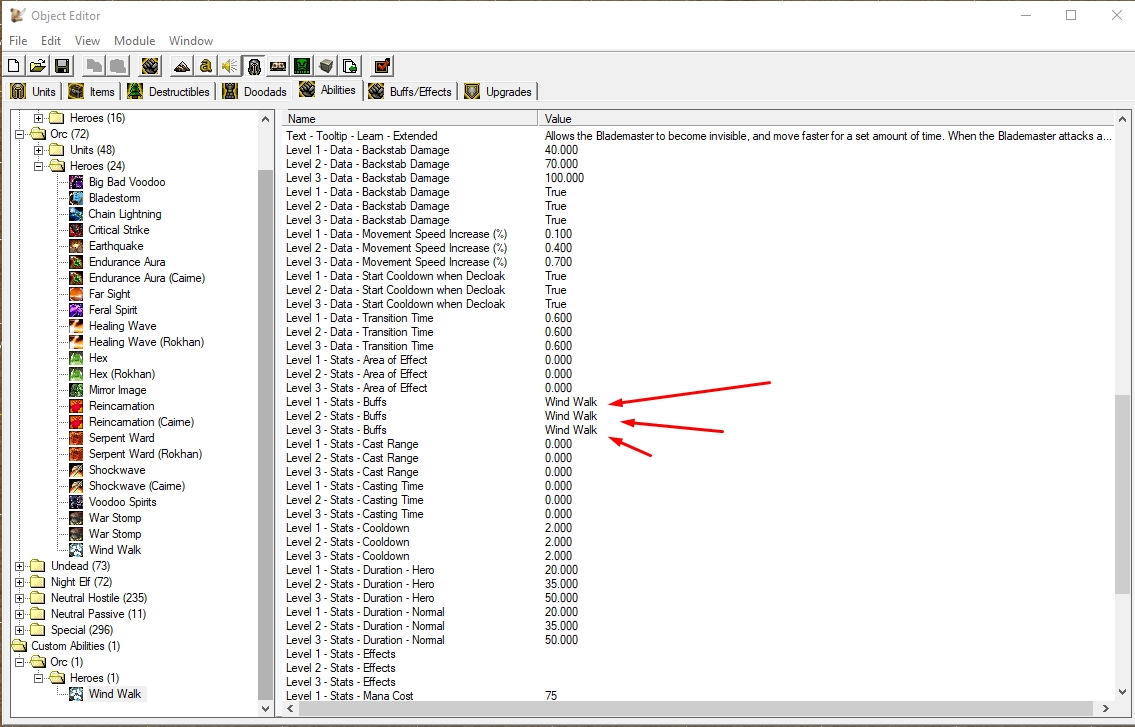Sort by the Name column header
Screen dimensions: 1135x727
[x=410, y=119]
